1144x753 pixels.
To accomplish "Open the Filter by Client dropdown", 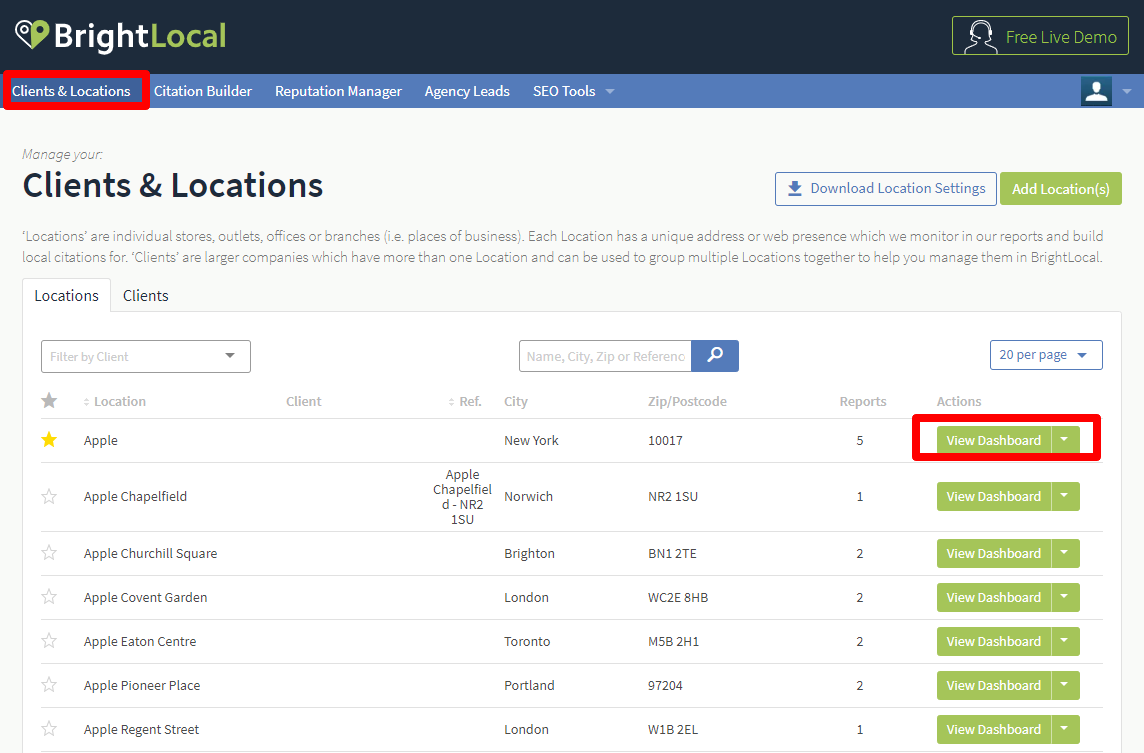I will [x=146, y=357].
